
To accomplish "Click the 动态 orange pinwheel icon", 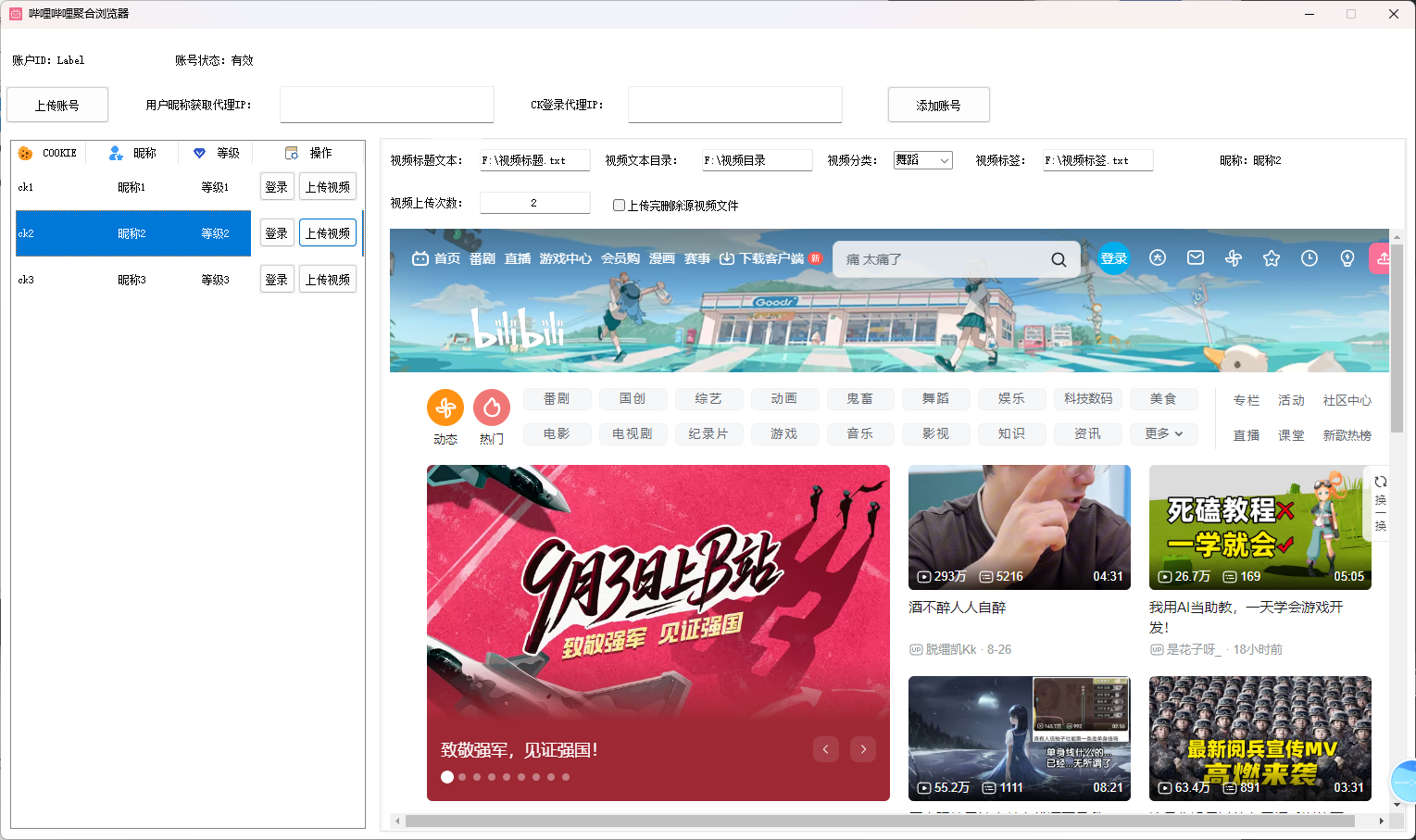I will (x=445, y=407).
